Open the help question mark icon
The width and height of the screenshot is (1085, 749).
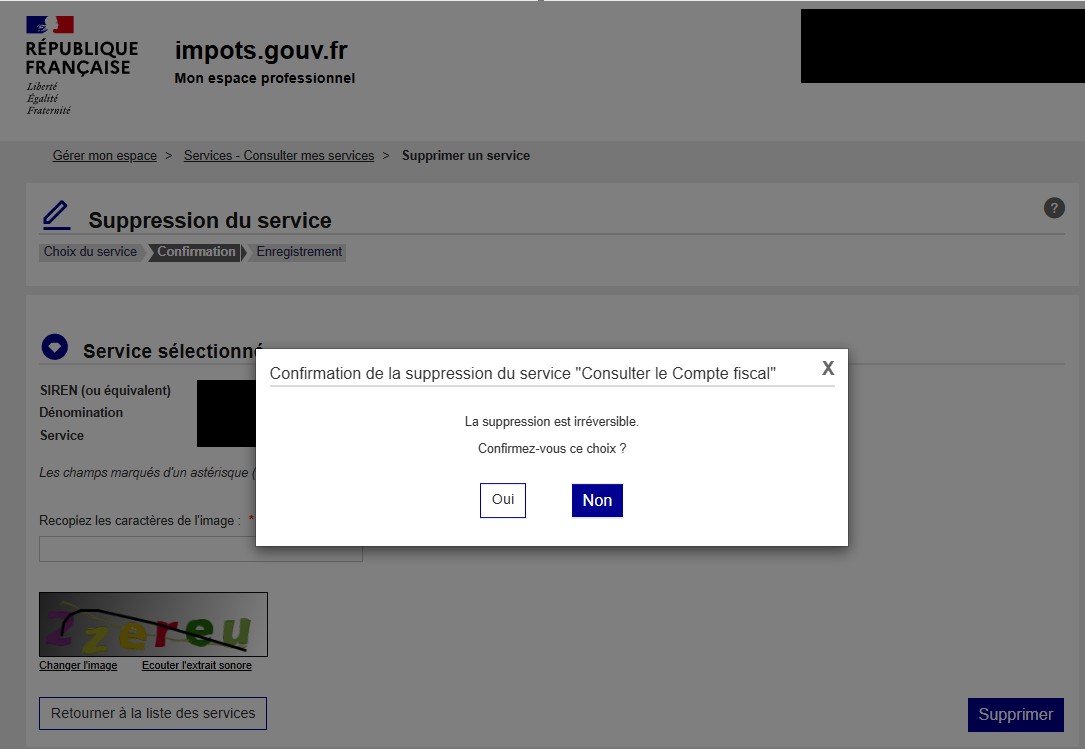(1054, 208)
